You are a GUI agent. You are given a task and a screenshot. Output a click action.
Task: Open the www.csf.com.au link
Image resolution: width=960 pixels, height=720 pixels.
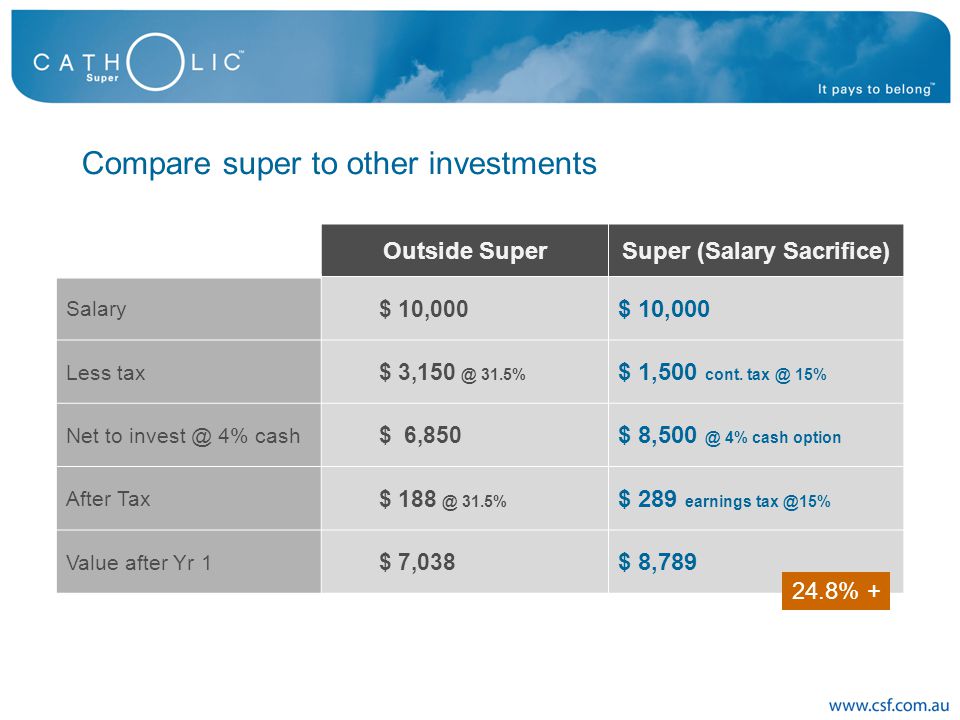[x=889, y=705]
